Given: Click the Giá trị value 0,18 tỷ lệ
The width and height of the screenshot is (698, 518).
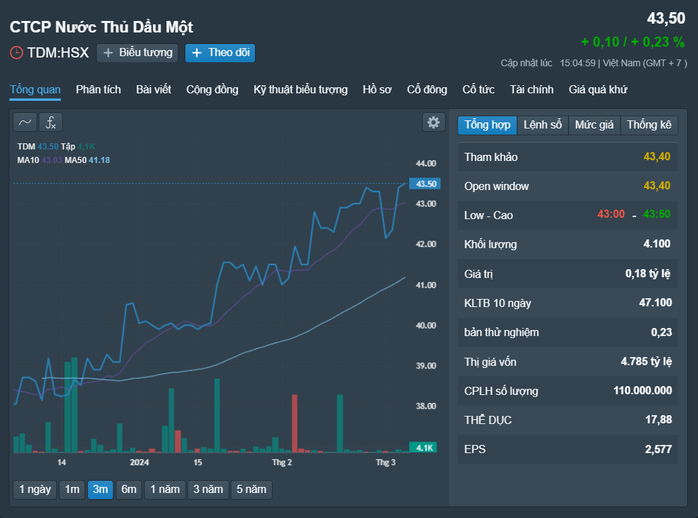Looking at the screenshot, I should pyautogui.click(x=648, y=274).
